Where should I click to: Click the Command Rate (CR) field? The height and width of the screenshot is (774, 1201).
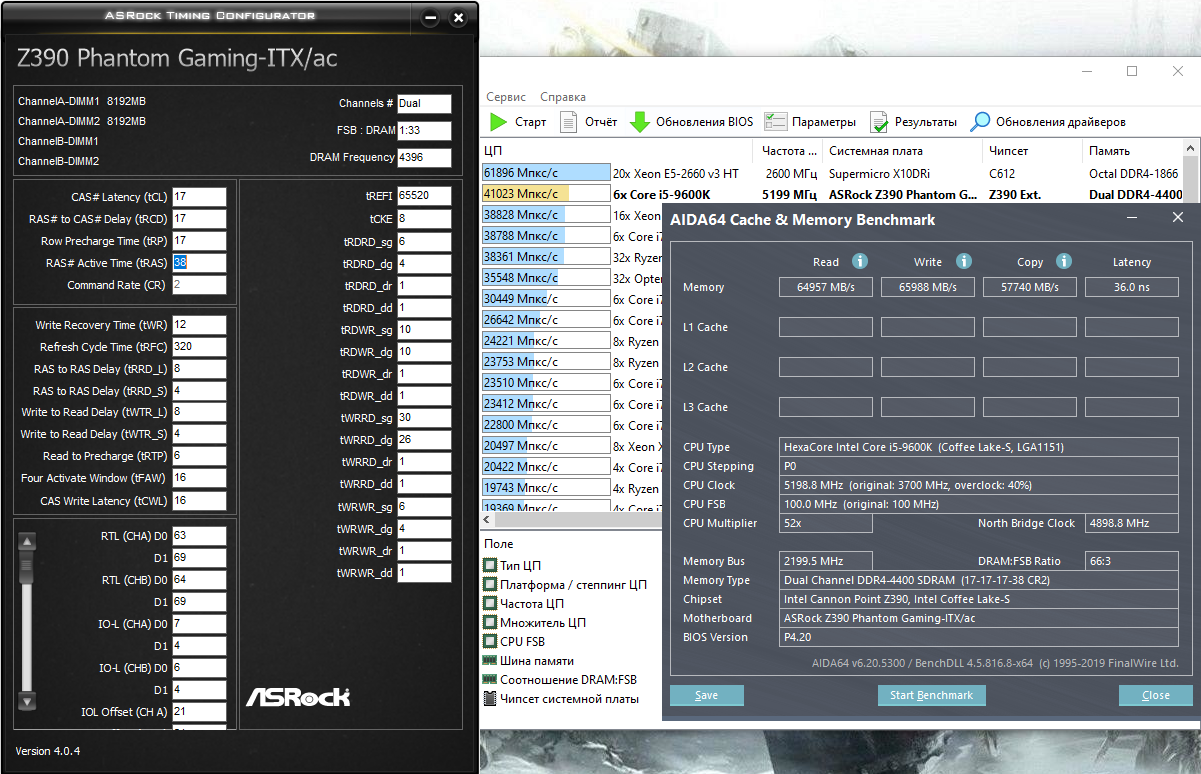tap(199, 284)
